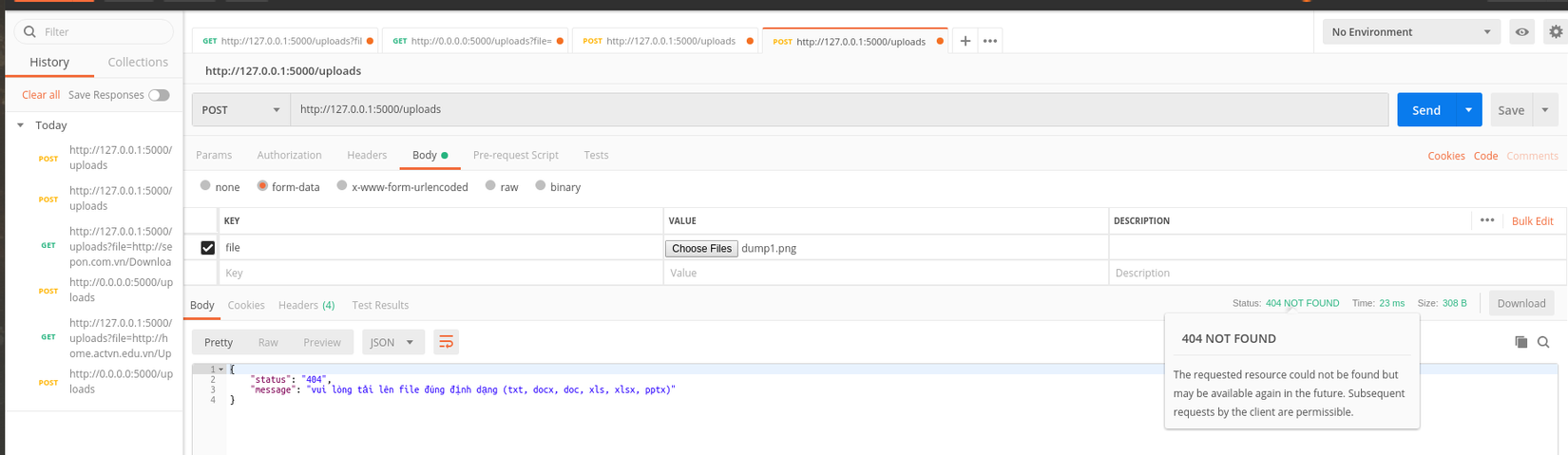Open the key-value column options ellipsis
The height and width of the screenshot is (455, 1568).
click(1487, 220)
